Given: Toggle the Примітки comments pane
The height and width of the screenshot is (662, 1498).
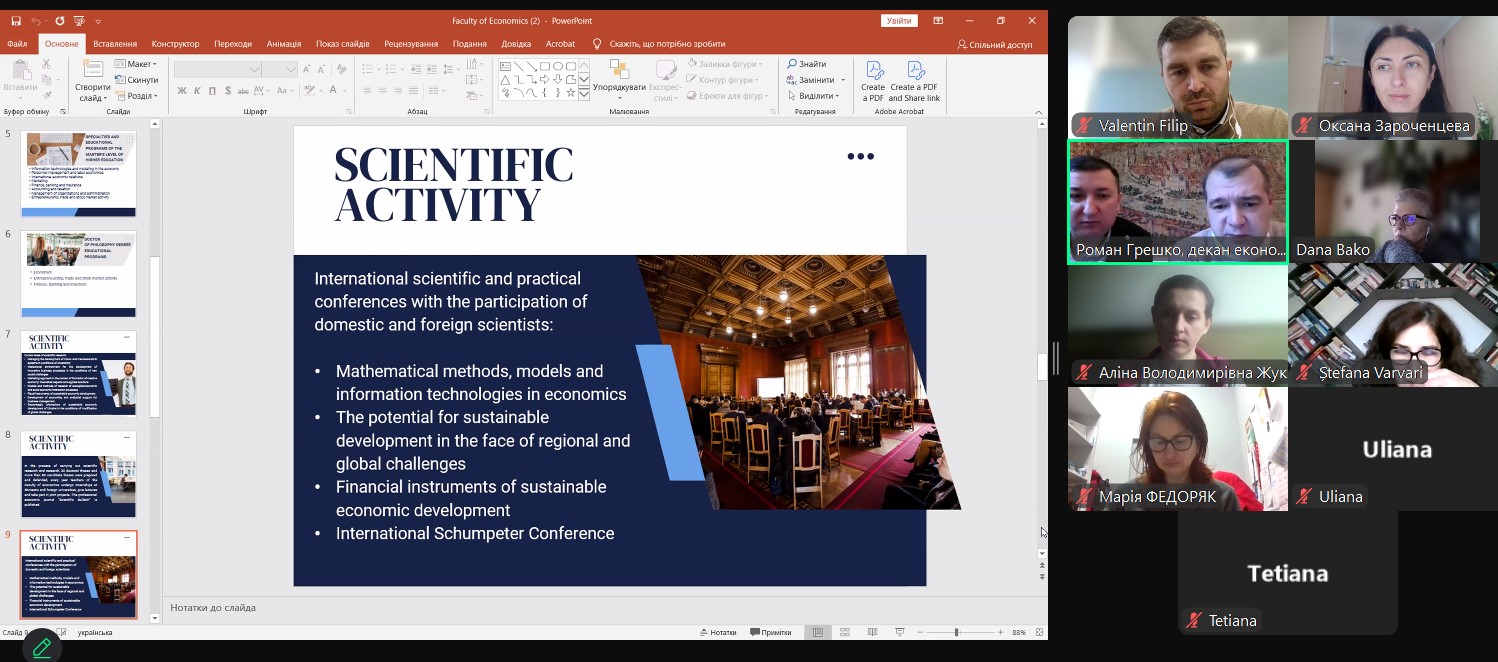Looking at the screenshot, I should [x=770, y=632].
